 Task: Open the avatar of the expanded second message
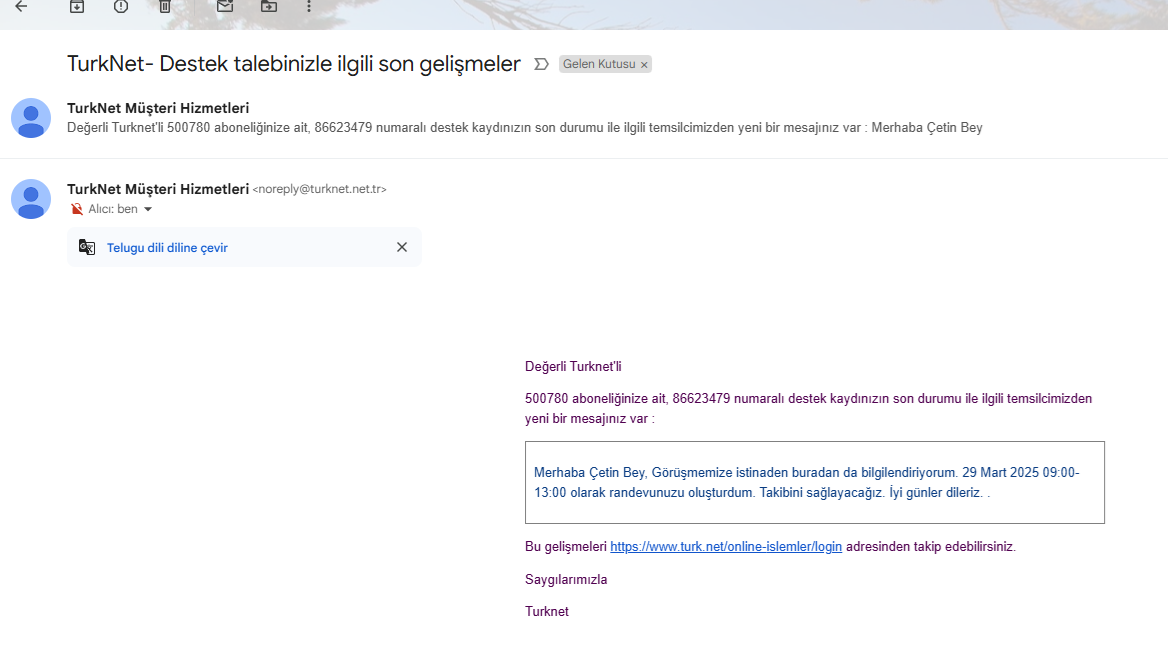[x=31, y=199]
